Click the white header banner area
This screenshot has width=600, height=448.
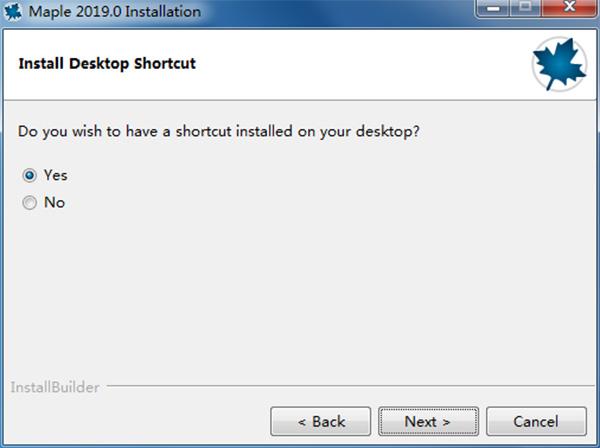(x=298, y=64)
